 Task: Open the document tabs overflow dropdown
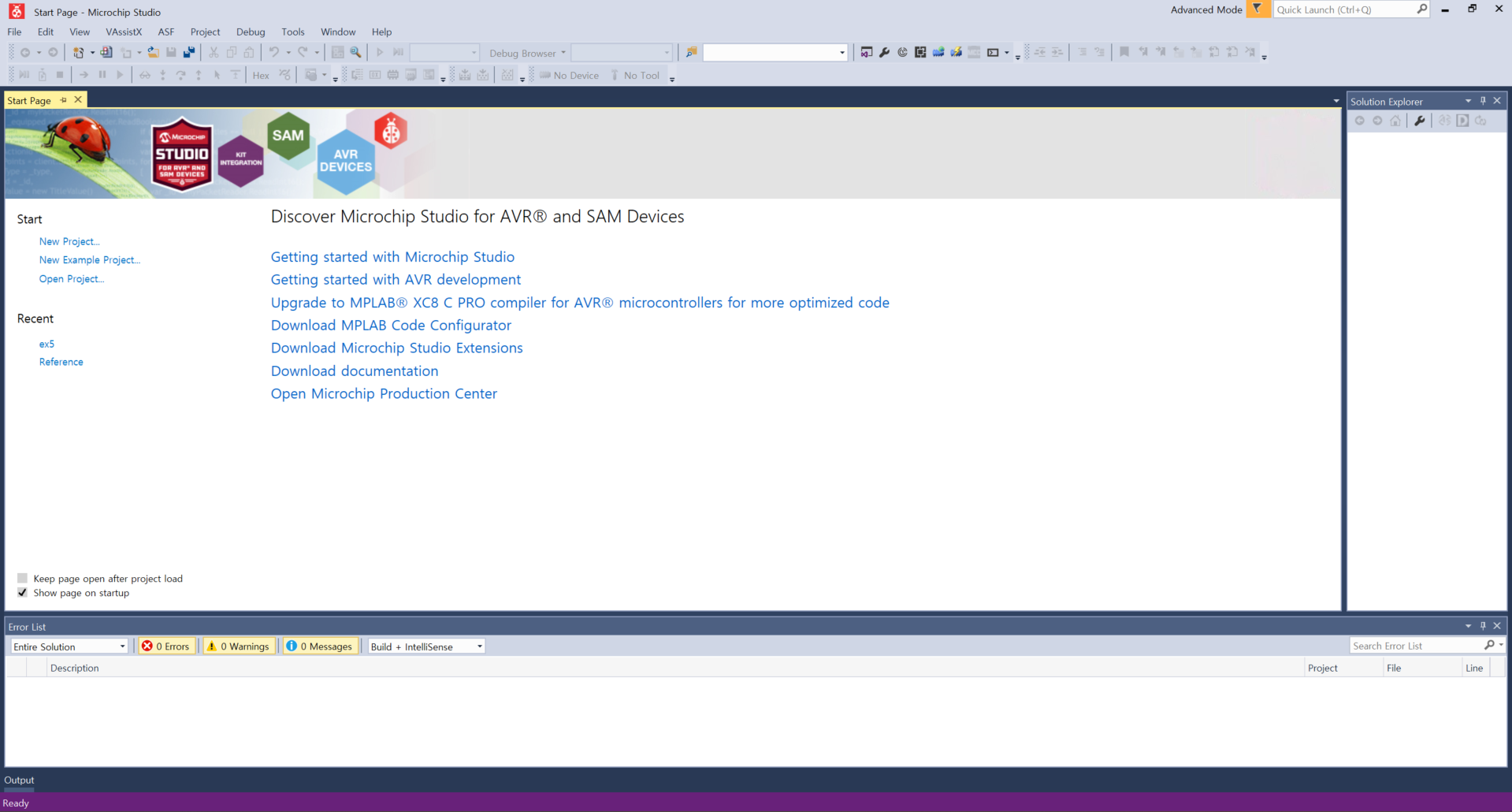tap(1336, 101)
